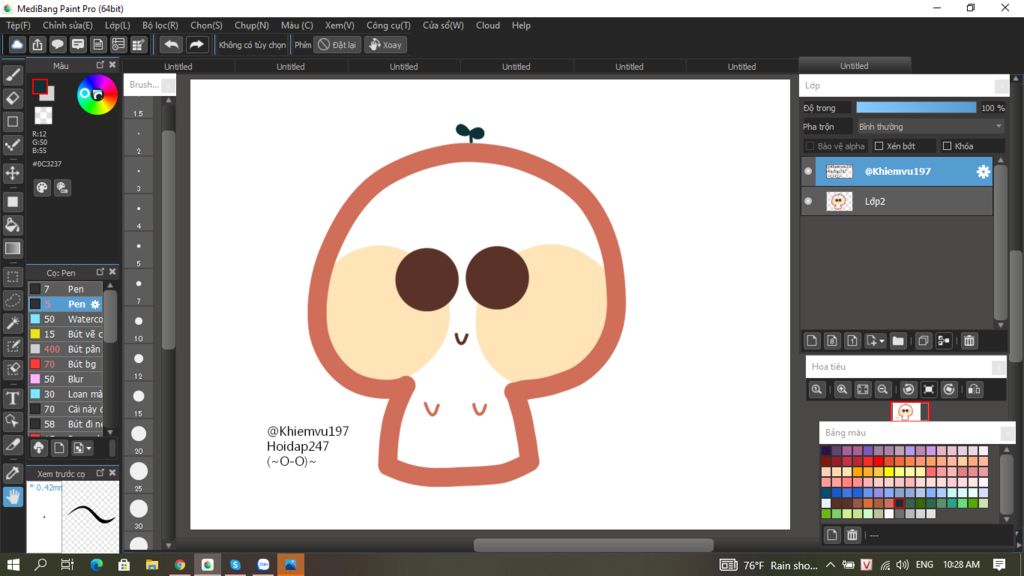Duplicate the layer using copy icon
Image resolution: width=1024 pixels, height=576 pixels.
point(923,340)
